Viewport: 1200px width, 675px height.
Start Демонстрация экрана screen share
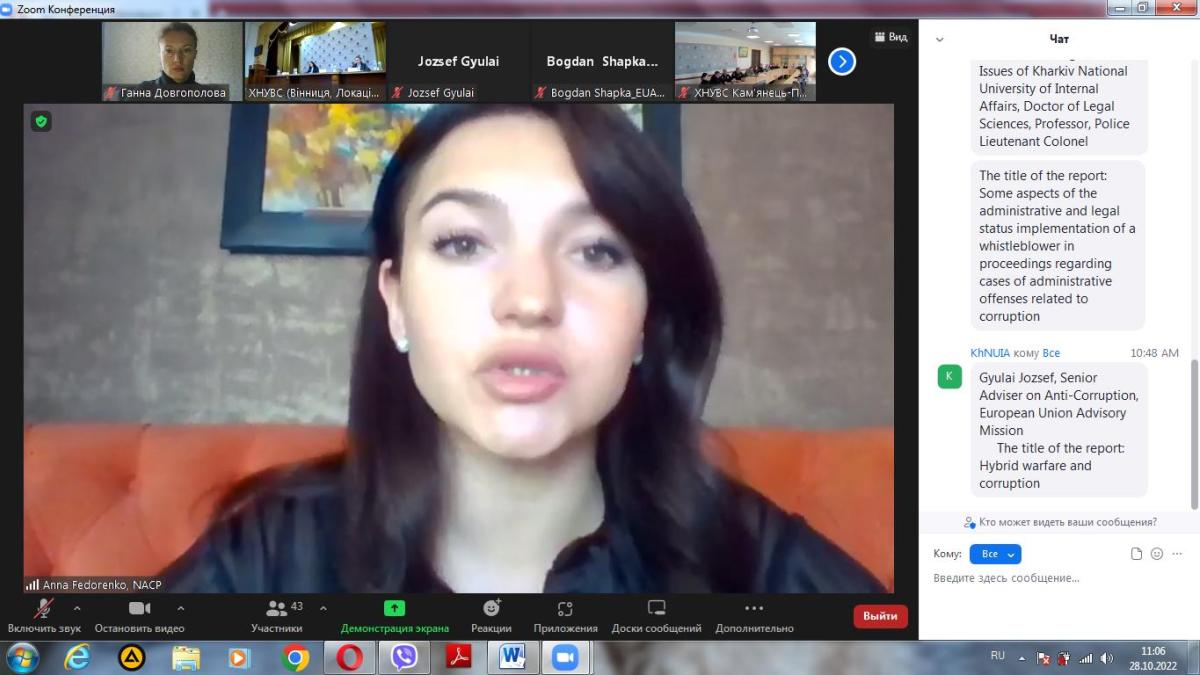coord(395,617)
